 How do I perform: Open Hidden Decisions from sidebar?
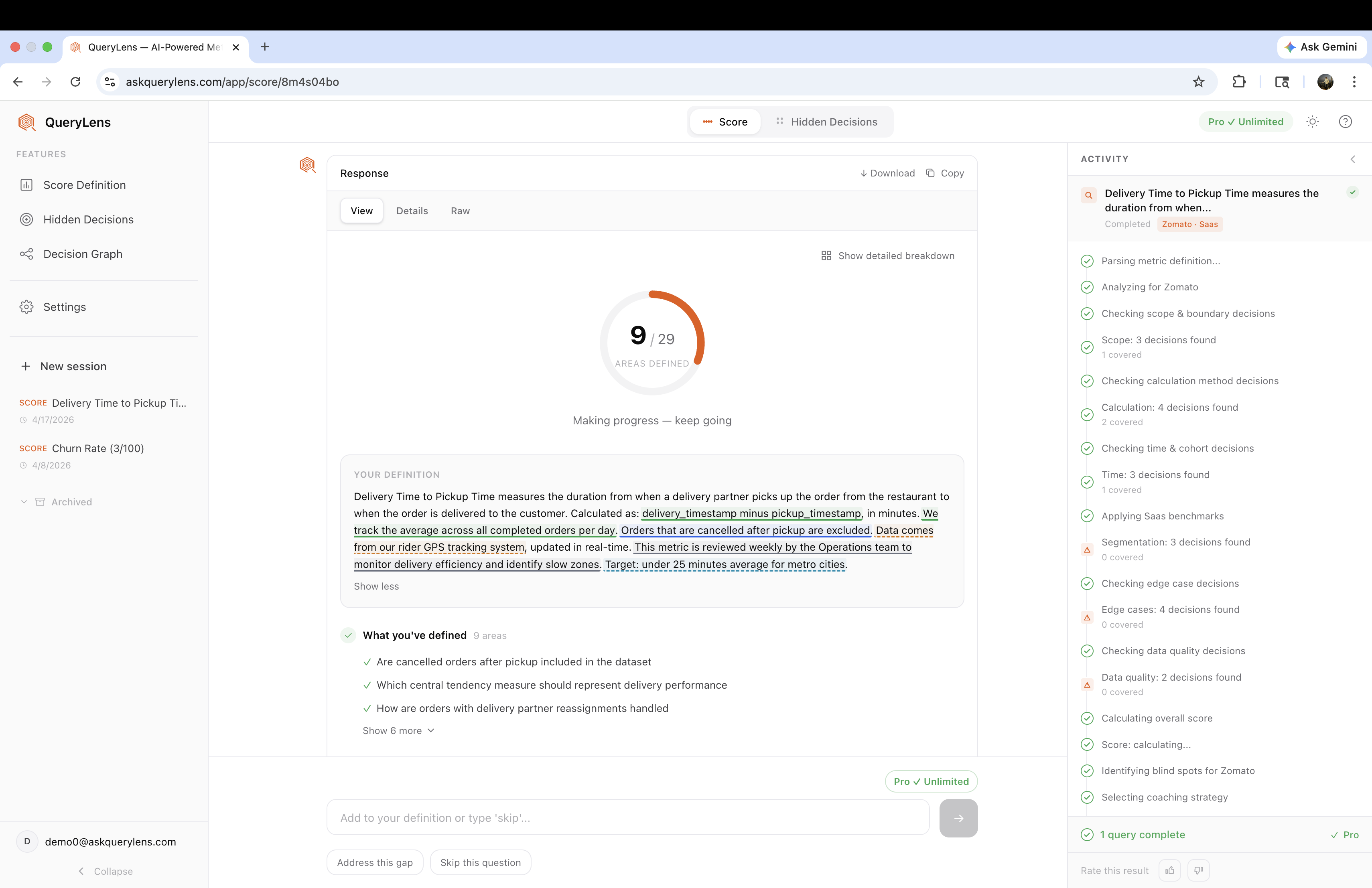tap(88, 219)
